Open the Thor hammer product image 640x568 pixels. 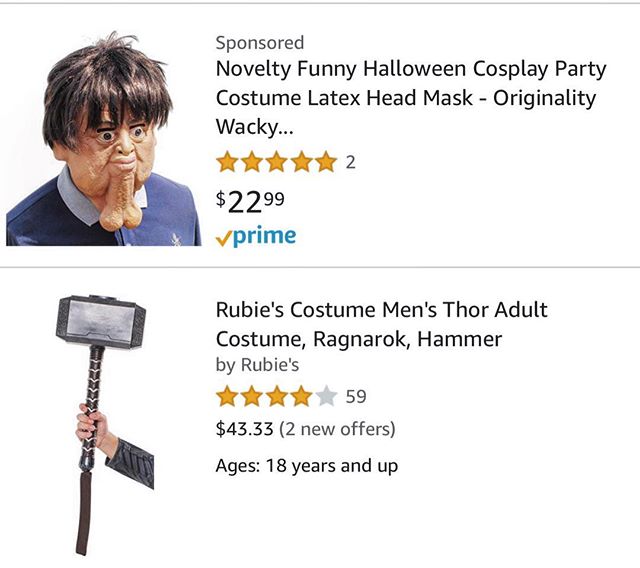tap(100, 420)
